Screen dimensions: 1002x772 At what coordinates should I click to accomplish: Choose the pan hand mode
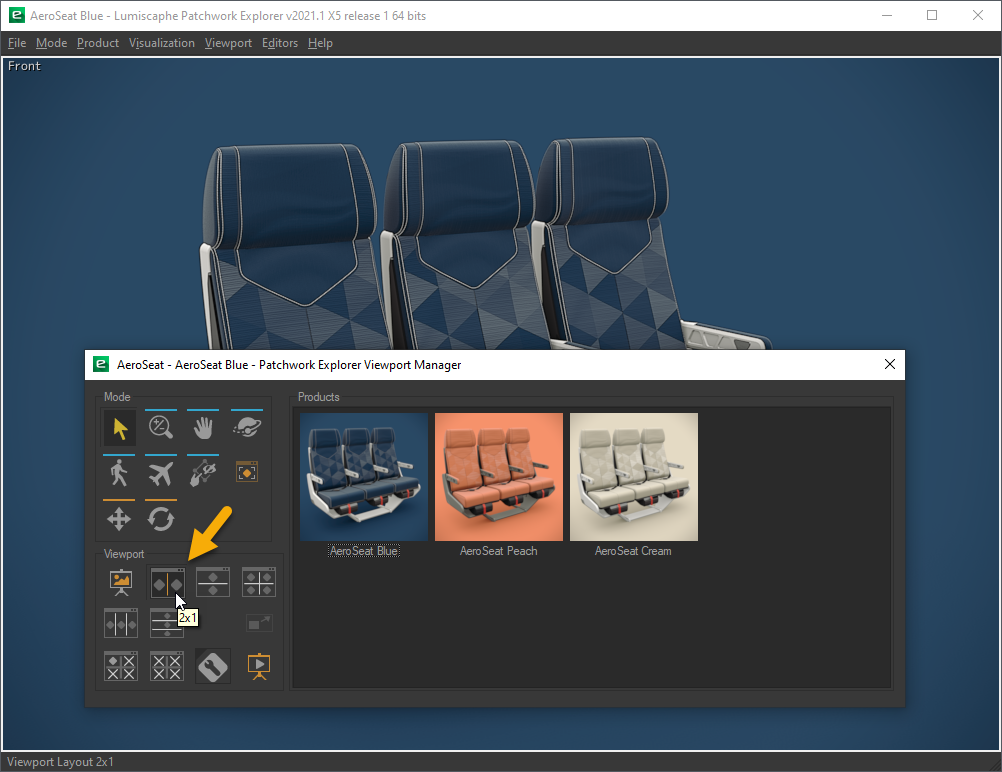(x=204, y=428)
